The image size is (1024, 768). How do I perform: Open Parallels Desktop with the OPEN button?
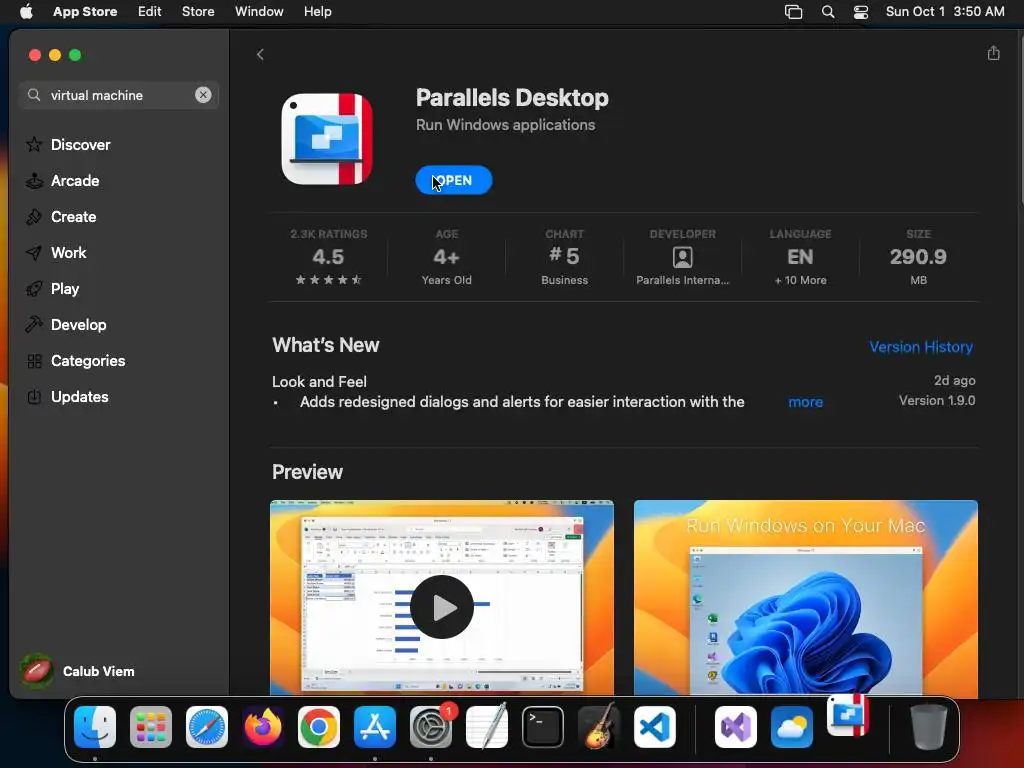click(454, 180)
